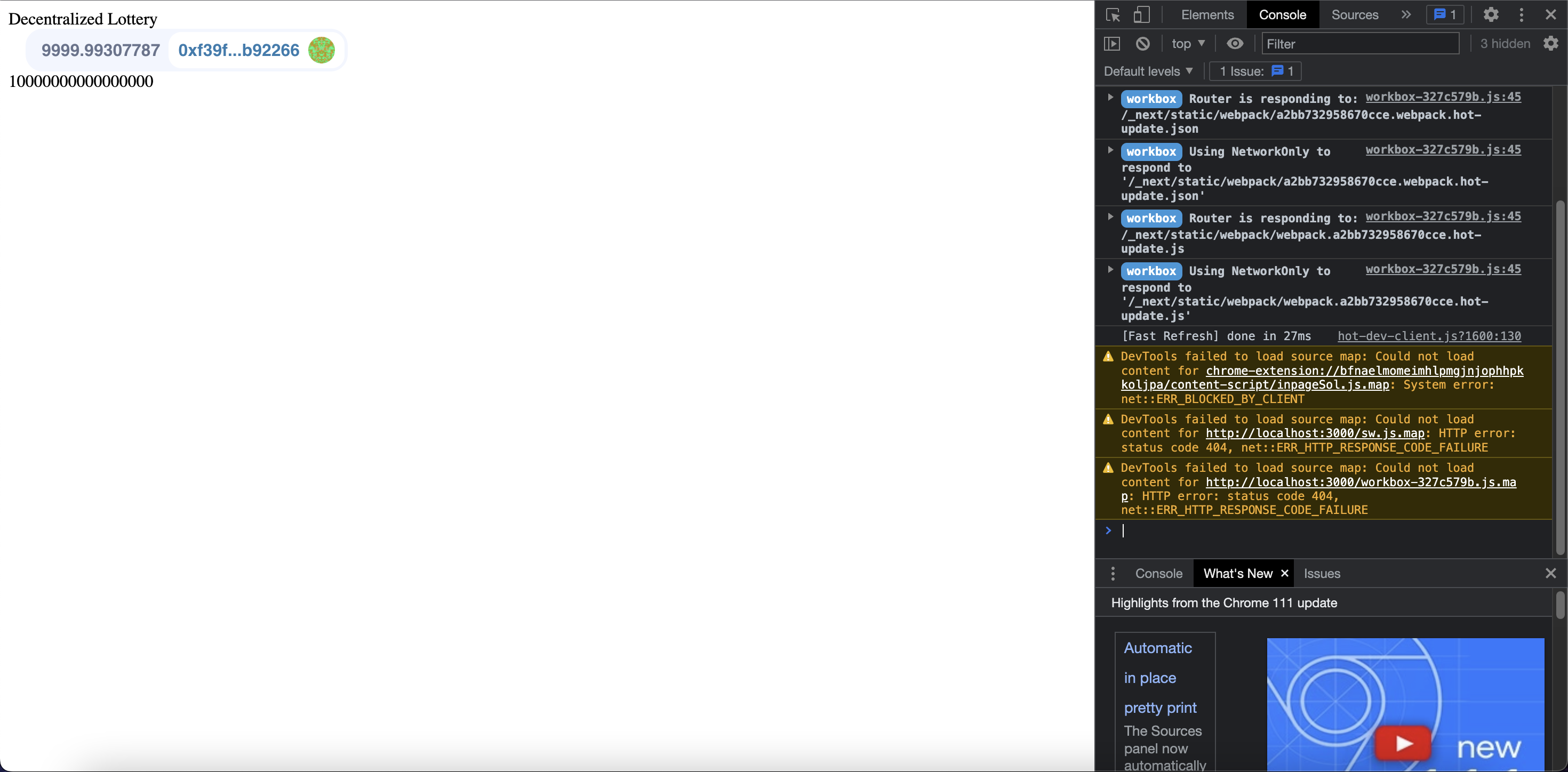Toggle the device toolbar icon

click(1141, 14)
